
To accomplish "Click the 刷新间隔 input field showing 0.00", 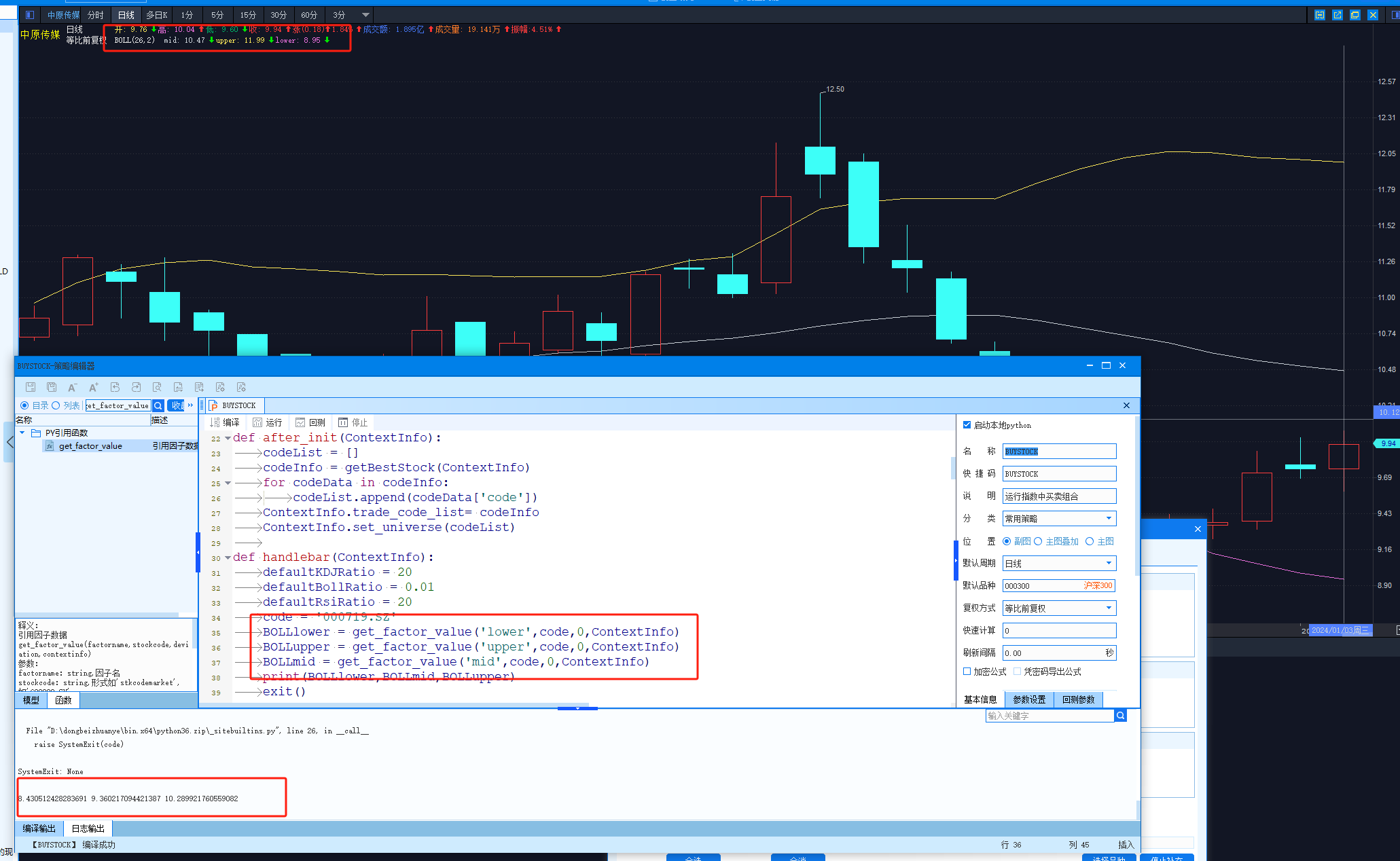I will pos(1059,653).
